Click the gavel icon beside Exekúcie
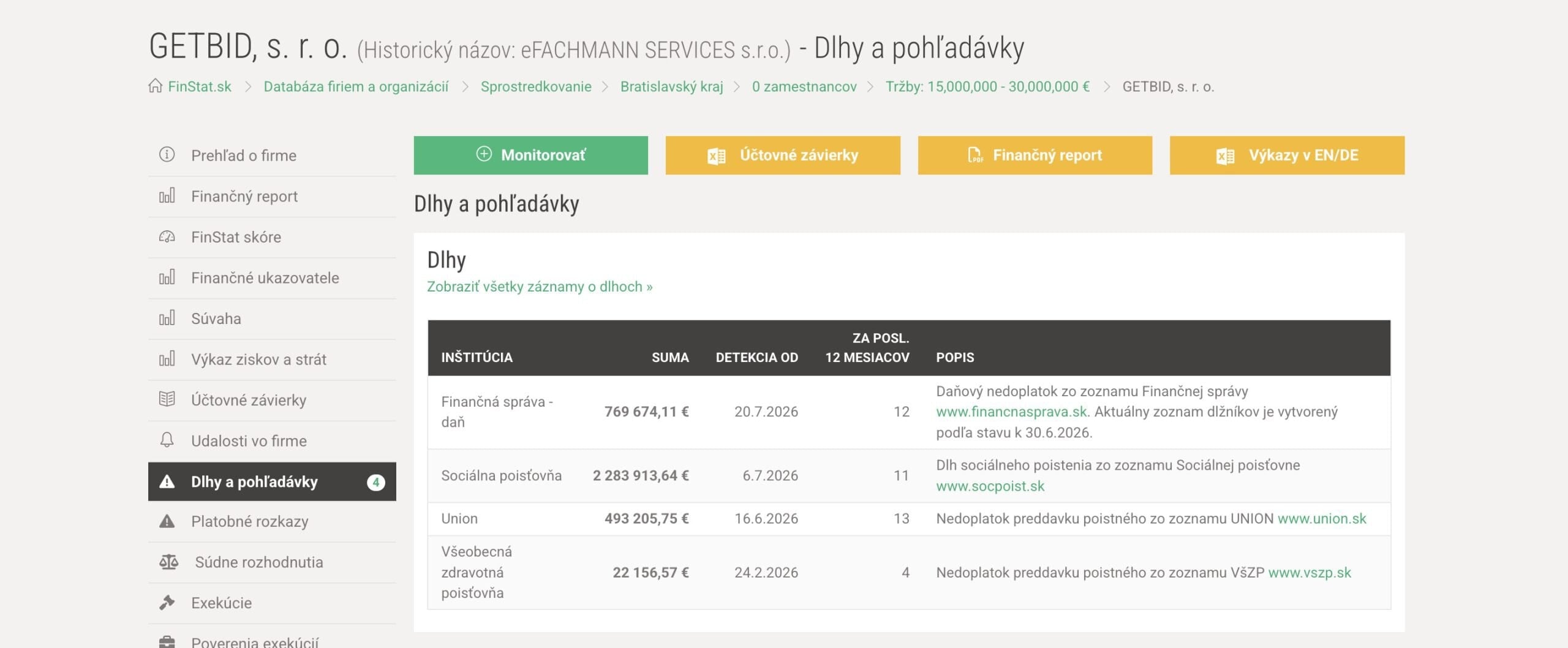This screenshot has width=1568, height=648. [x=167, y=603]
